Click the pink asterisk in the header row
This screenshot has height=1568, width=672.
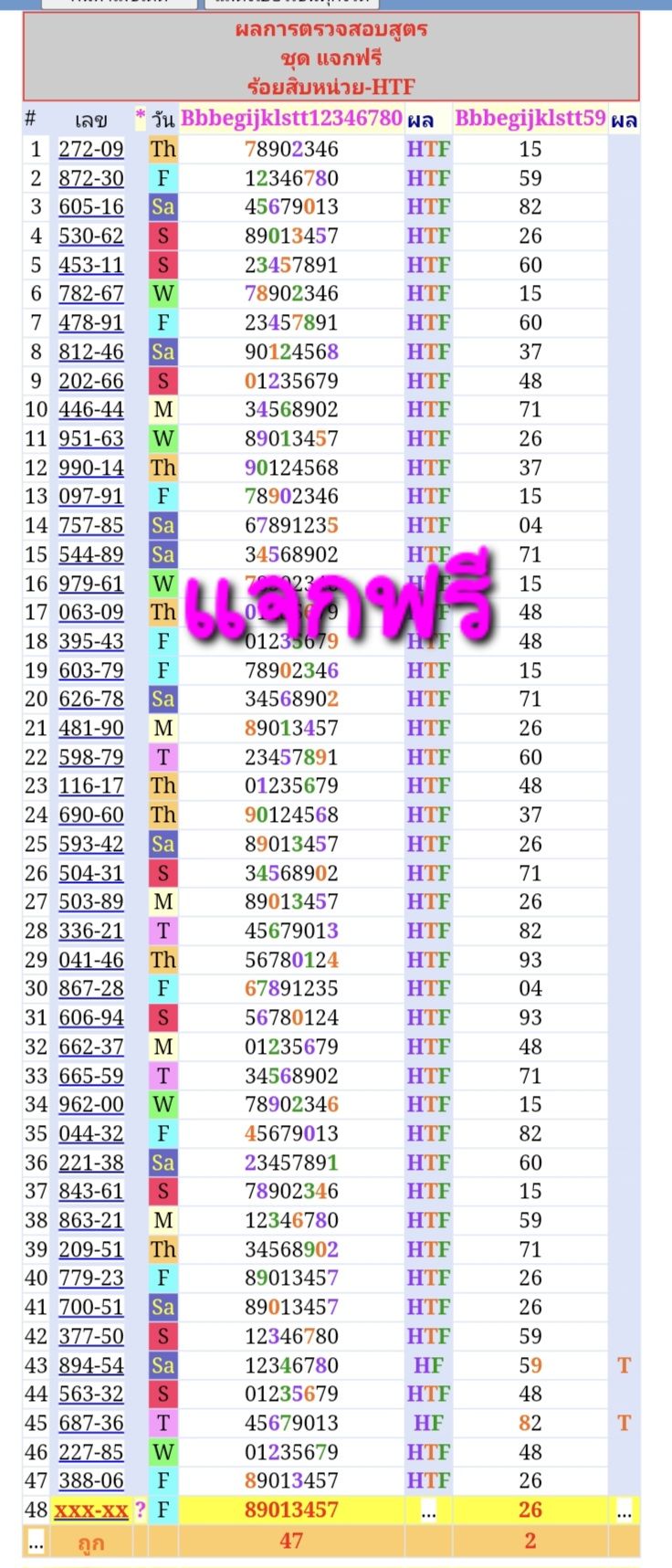coord(140,118)
